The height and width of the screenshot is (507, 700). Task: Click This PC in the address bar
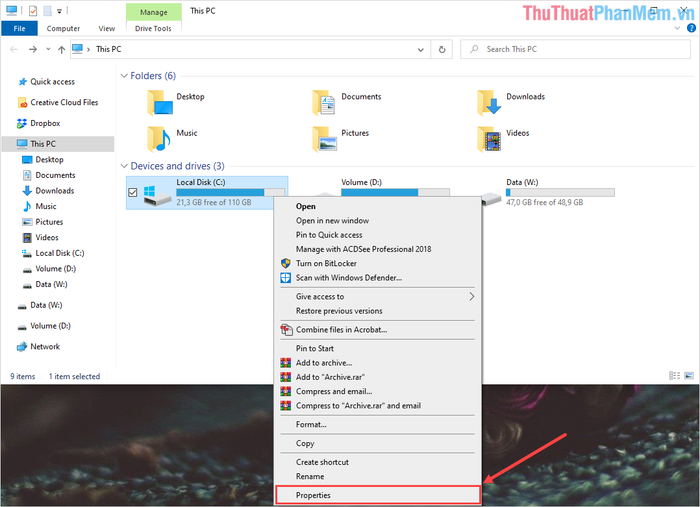[x=108, y=50]
